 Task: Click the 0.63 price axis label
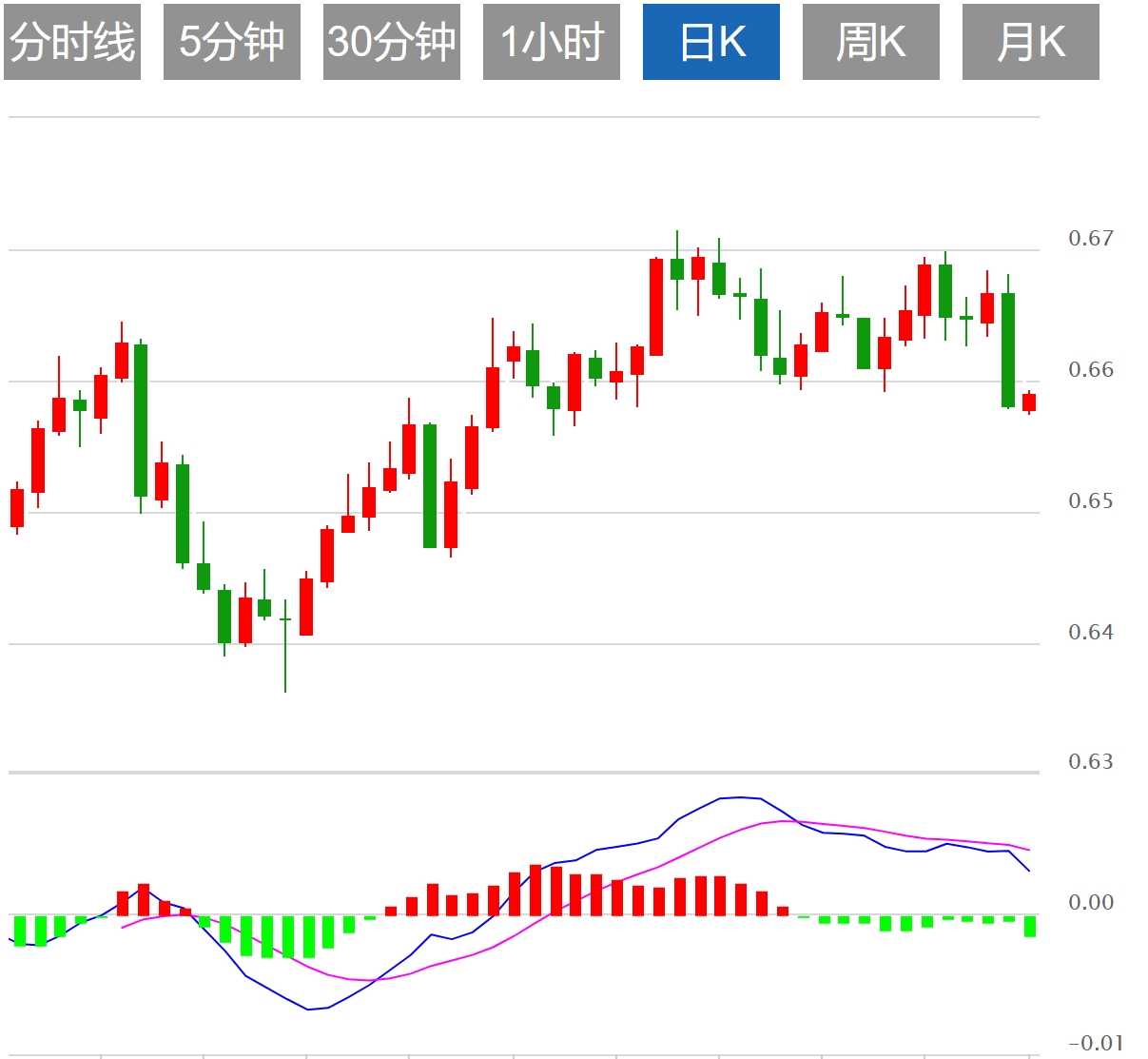point(1090,761)
